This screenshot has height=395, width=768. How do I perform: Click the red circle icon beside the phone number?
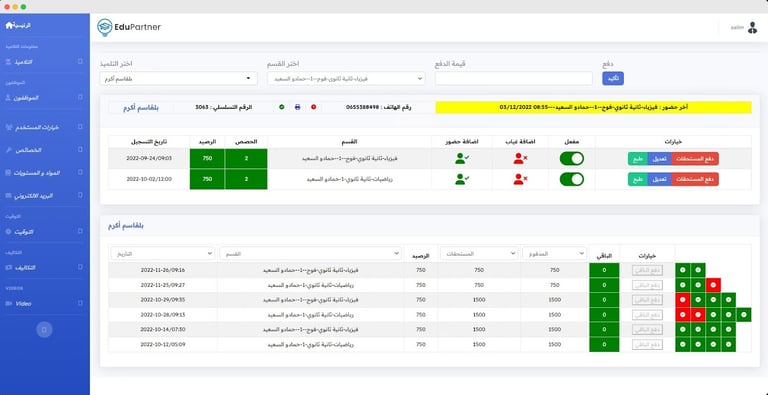tap(313, 107)
